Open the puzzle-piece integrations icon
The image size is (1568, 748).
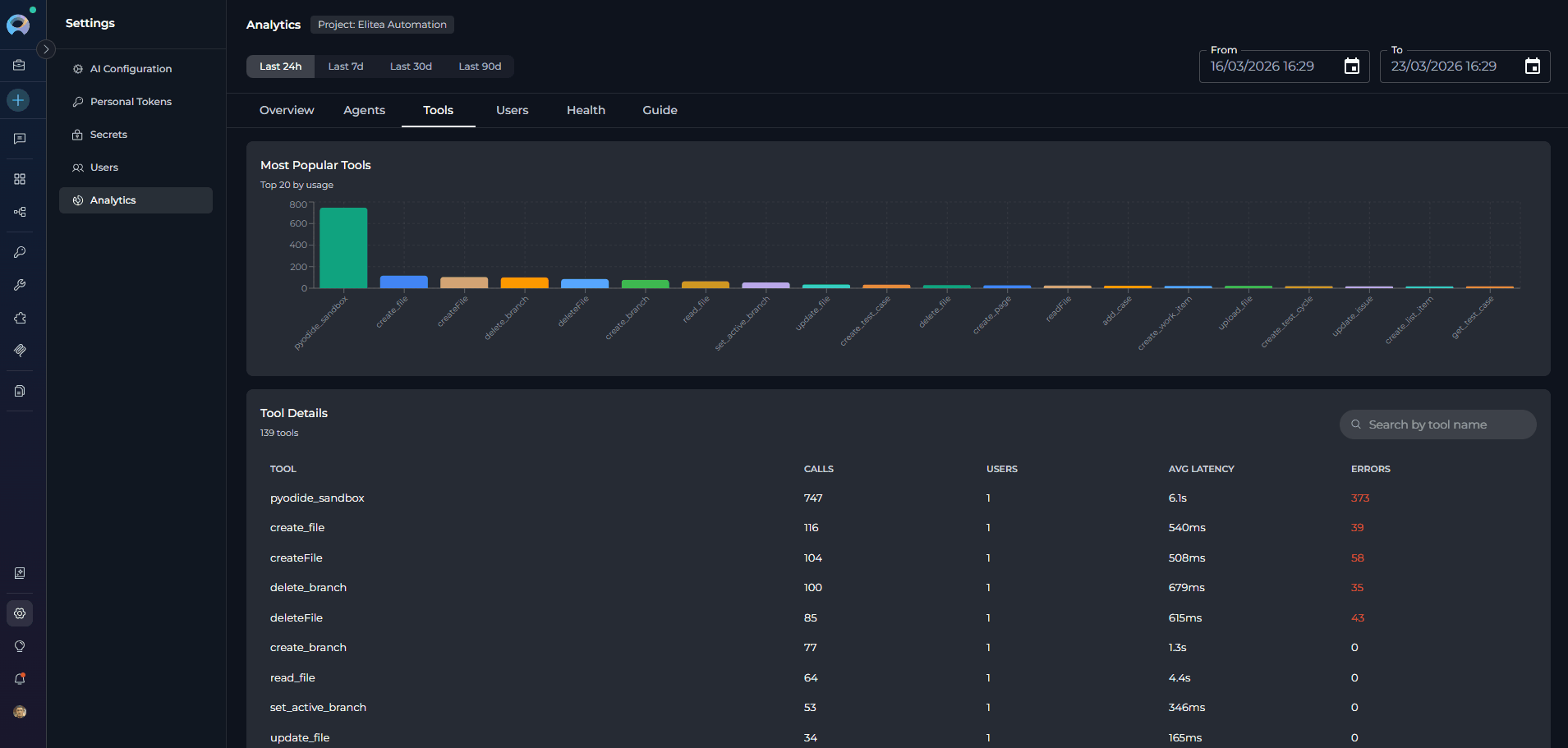coord(20,318)
